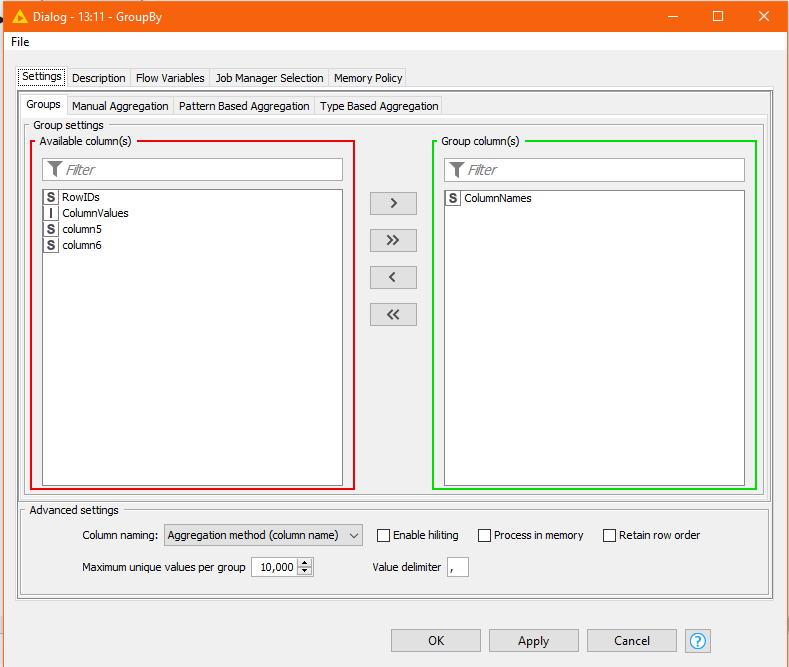Click the string type icon beside RowIDs
Screen dimensions: 789x667
[x=50, y=197]
